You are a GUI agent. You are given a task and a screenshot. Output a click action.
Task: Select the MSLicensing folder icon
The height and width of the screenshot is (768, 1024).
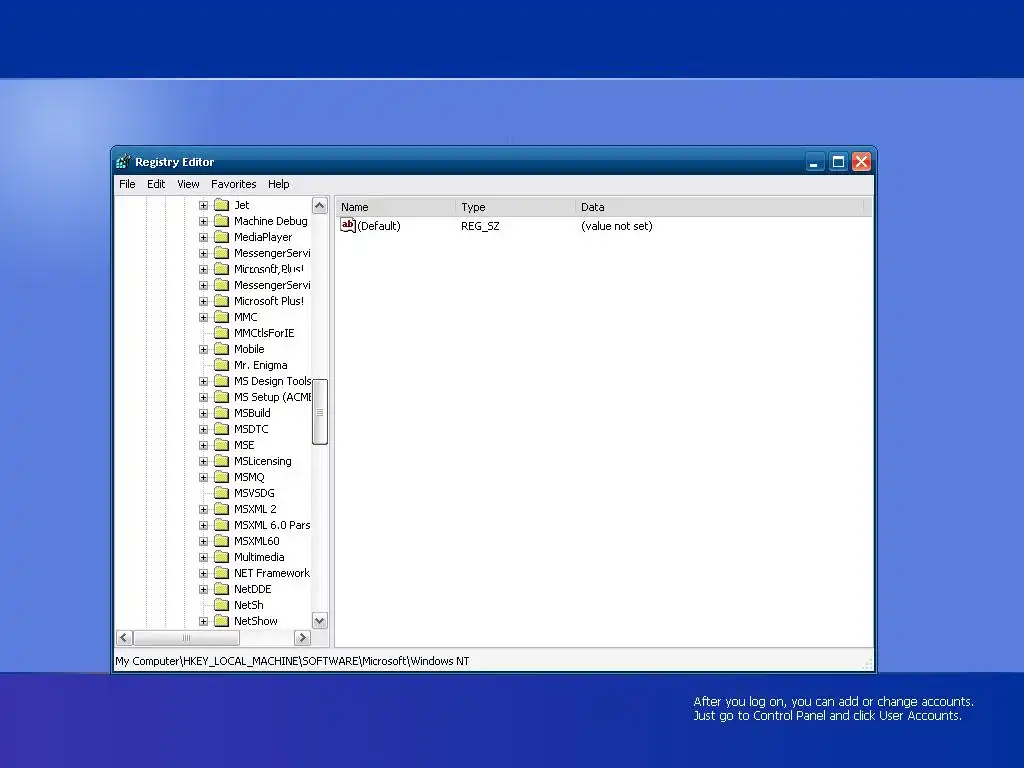[x=222, y=461]
